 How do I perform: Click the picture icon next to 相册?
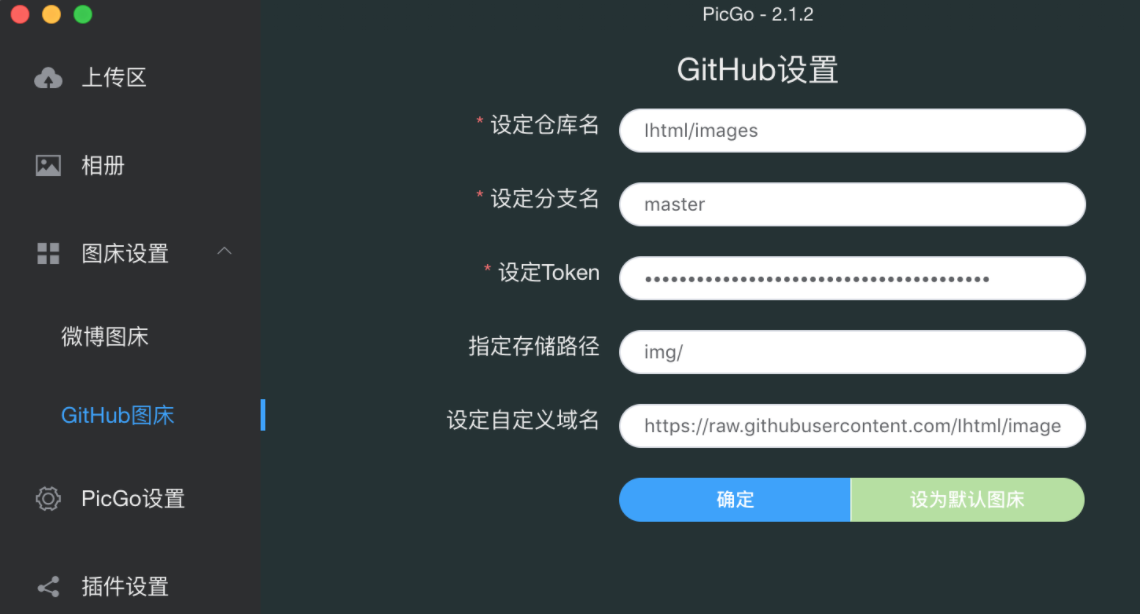48,166
